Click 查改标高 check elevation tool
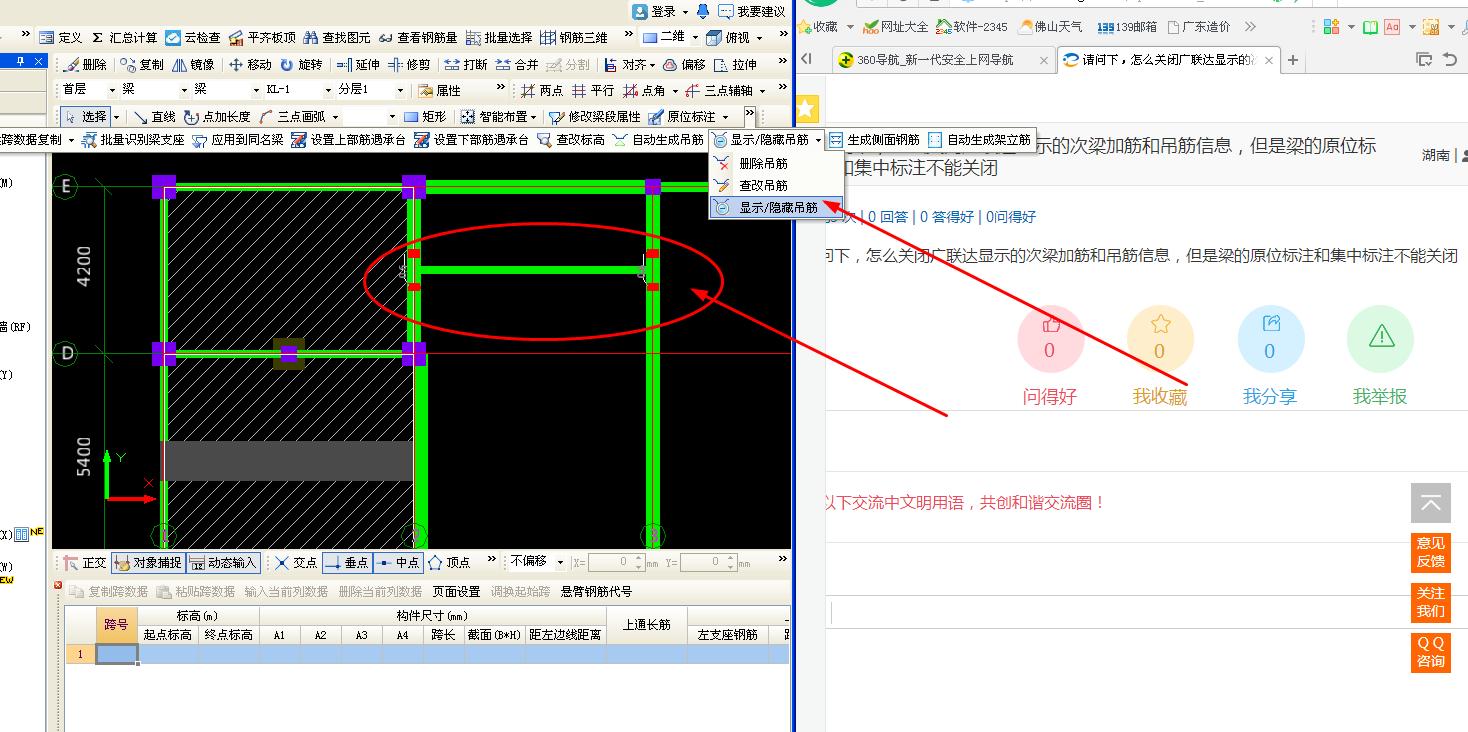This screenshot has width=1468, height=732. 571,140
